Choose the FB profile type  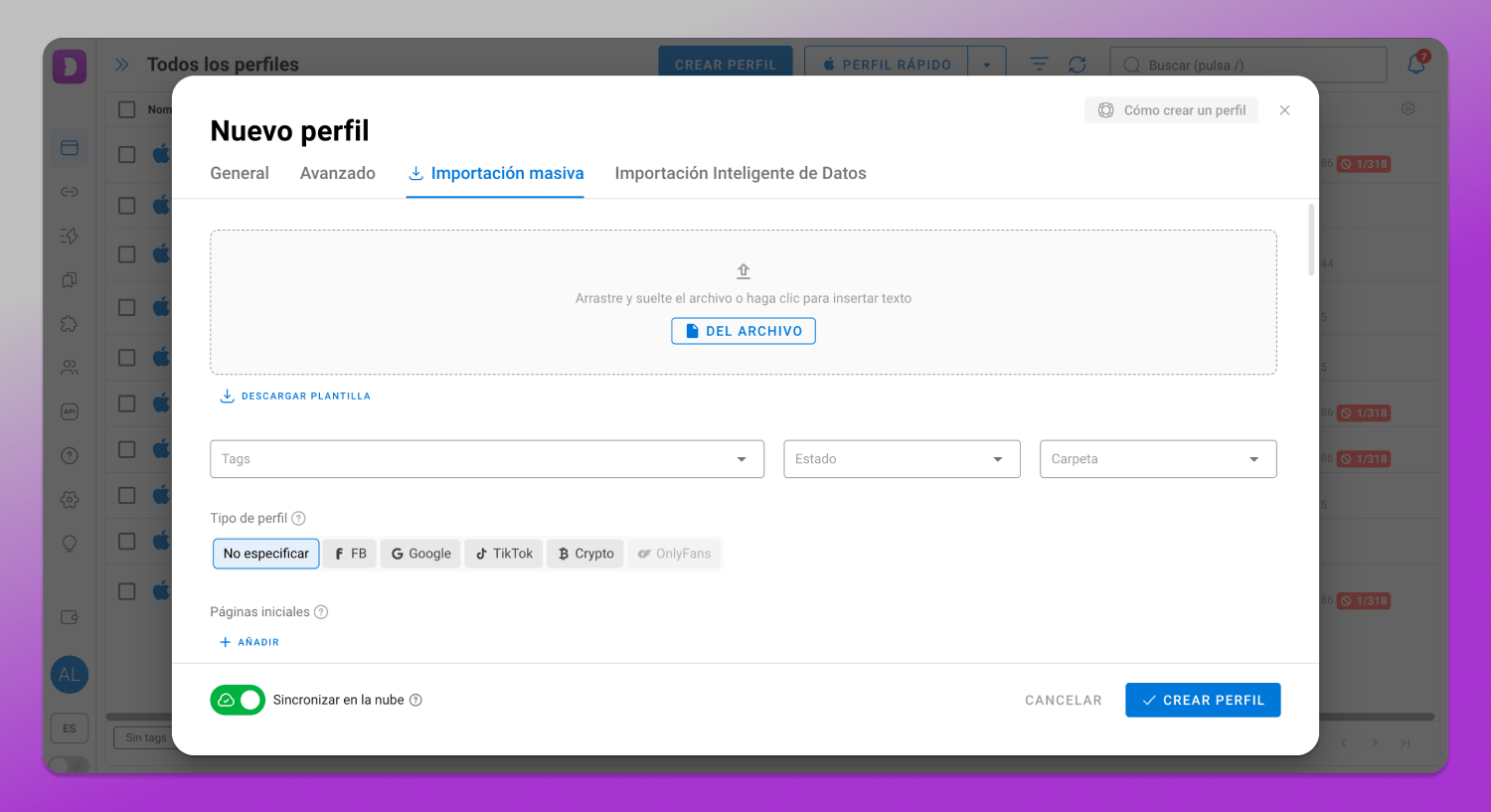350,554
